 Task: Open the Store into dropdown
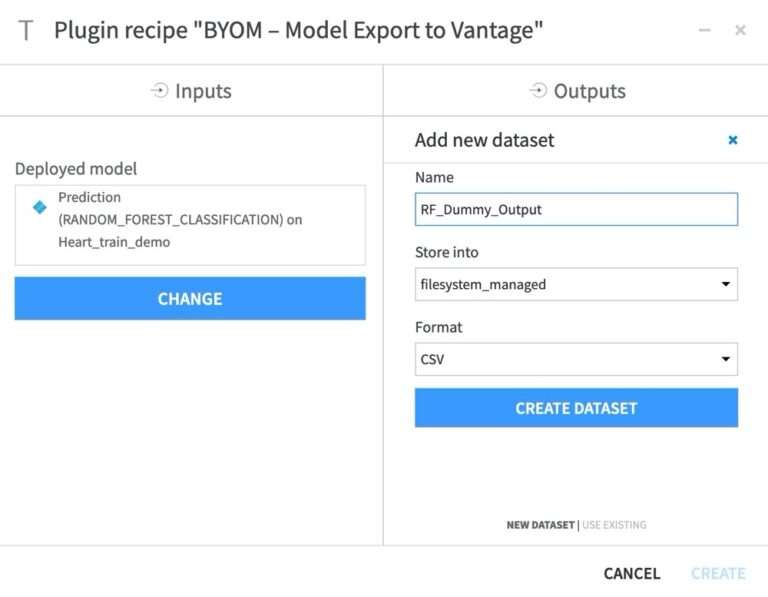point(576,284)
